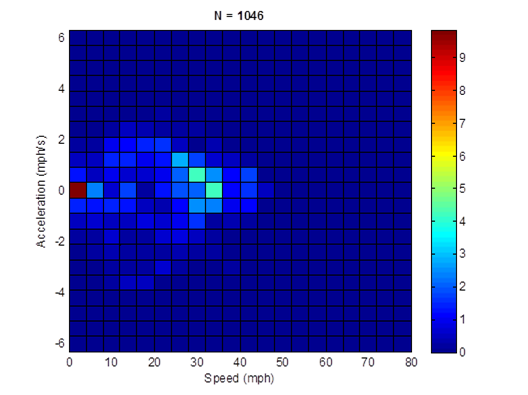Click the green band of the colorbar near 5
Image resolution: width=528 pixels, height=395 pixels.
tap(444, 189)
